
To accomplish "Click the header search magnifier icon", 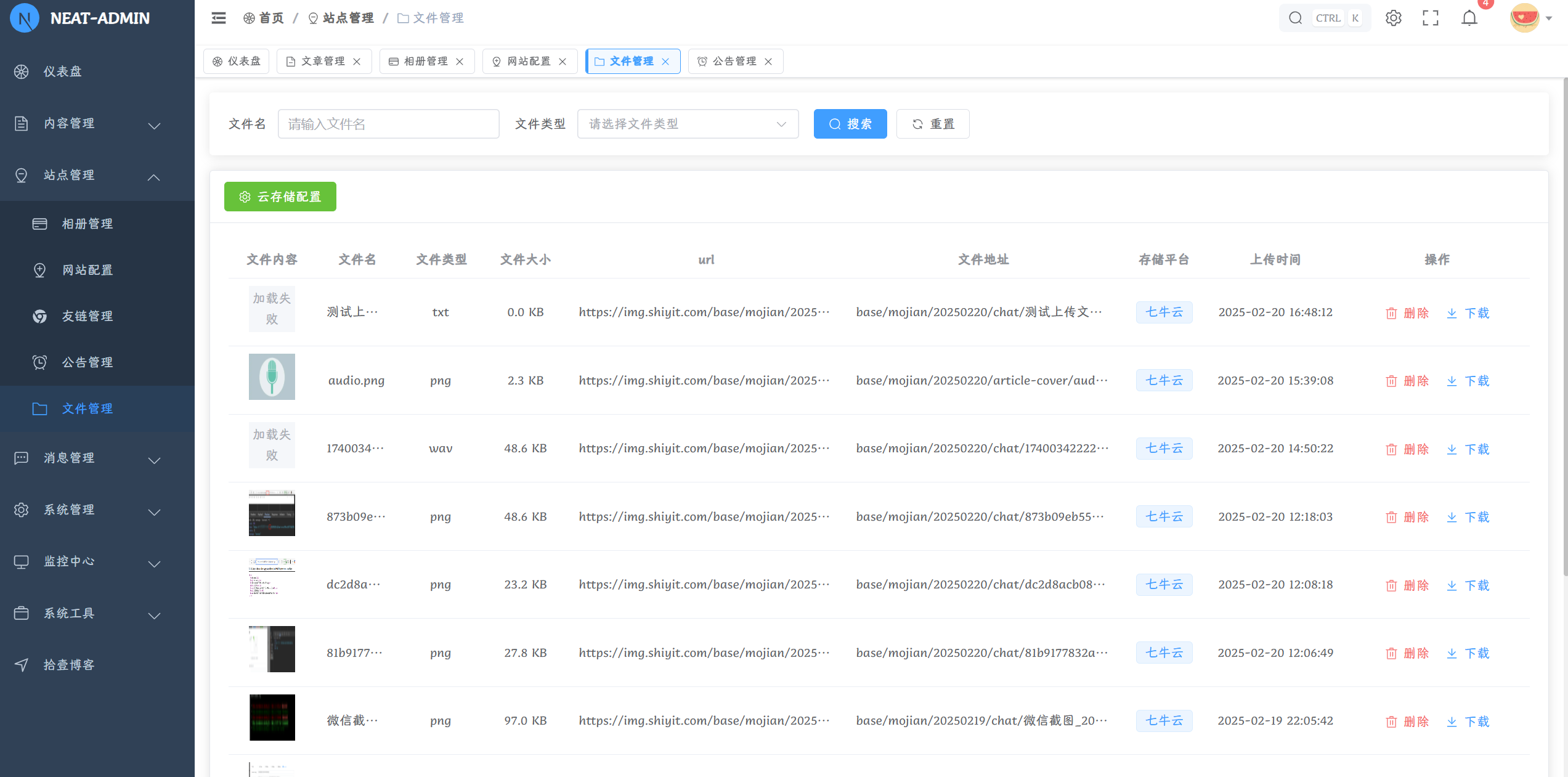I will click(1295, 18).
